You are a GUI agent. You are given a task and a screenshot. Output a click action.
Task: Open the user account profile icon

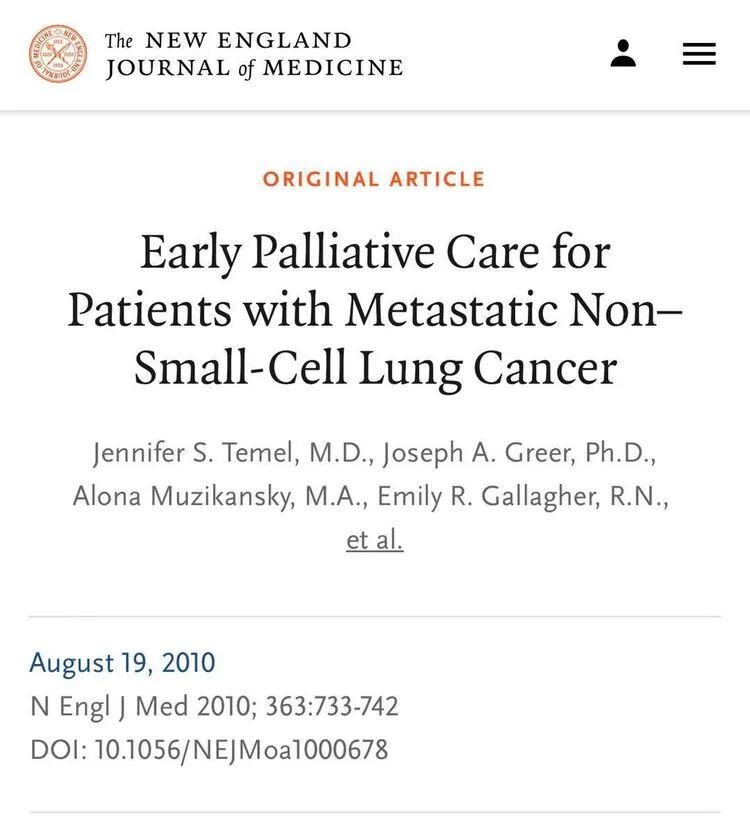tap(623, 53)
